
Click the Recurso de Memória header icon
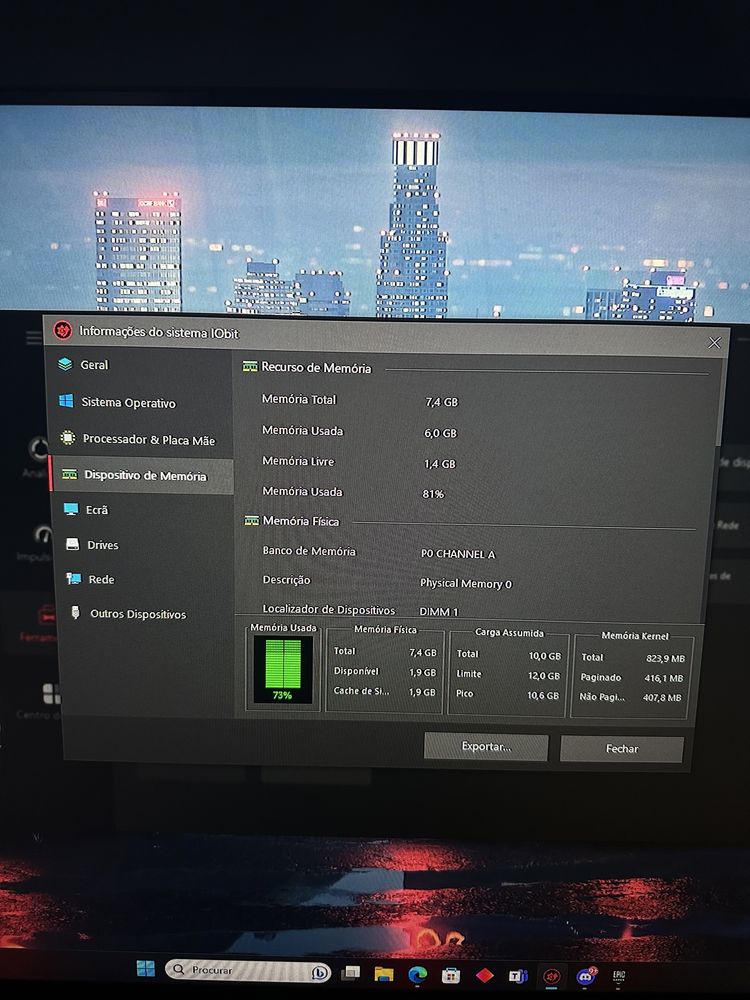click(250, 367)
